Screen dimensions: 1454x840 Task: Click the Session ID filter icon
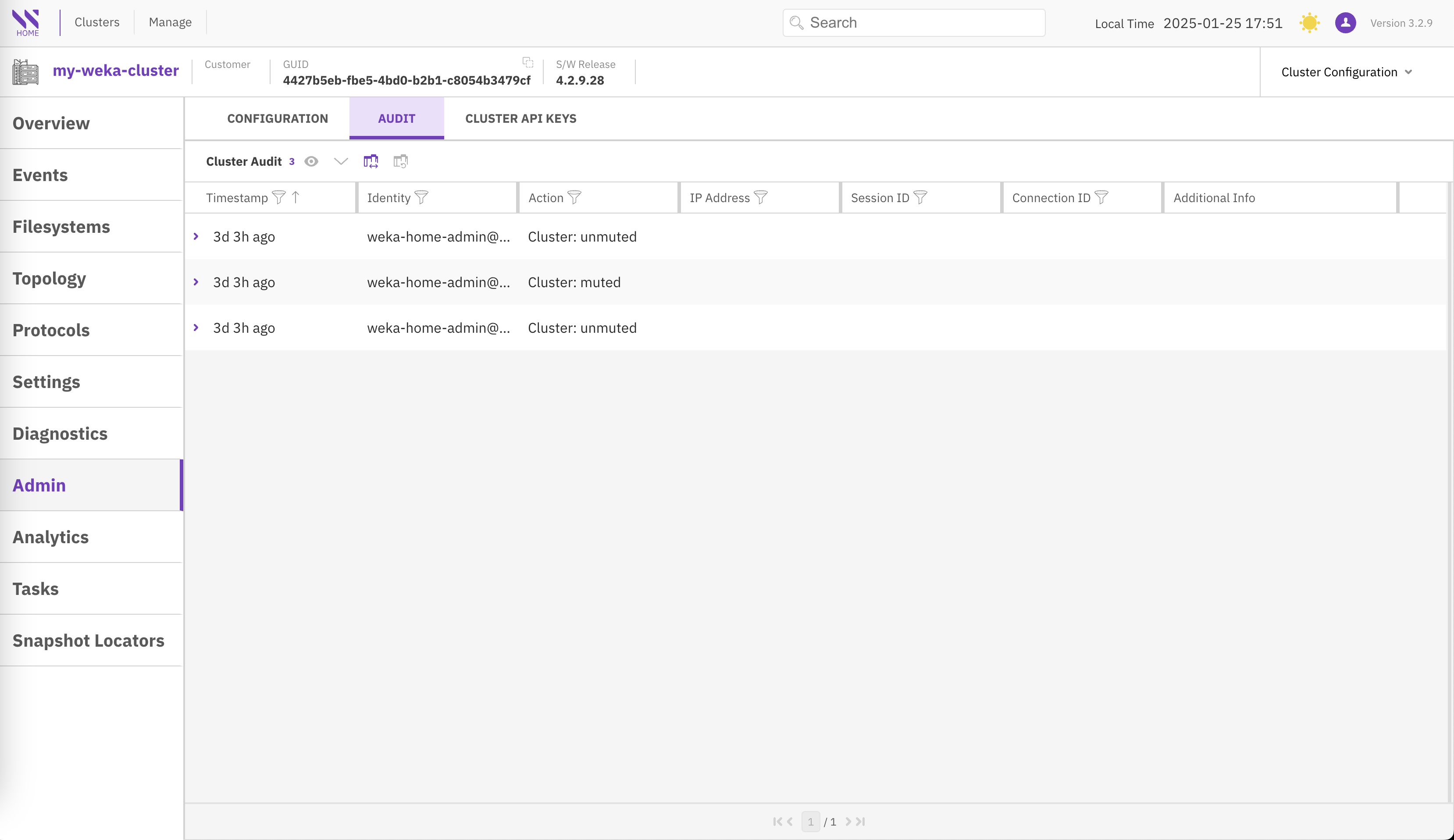pos(920,198)
